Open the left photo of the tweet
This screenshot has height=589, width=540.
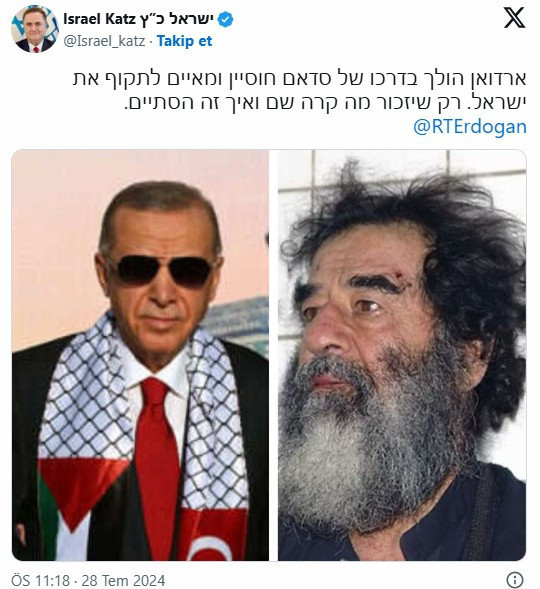[140, 355]
